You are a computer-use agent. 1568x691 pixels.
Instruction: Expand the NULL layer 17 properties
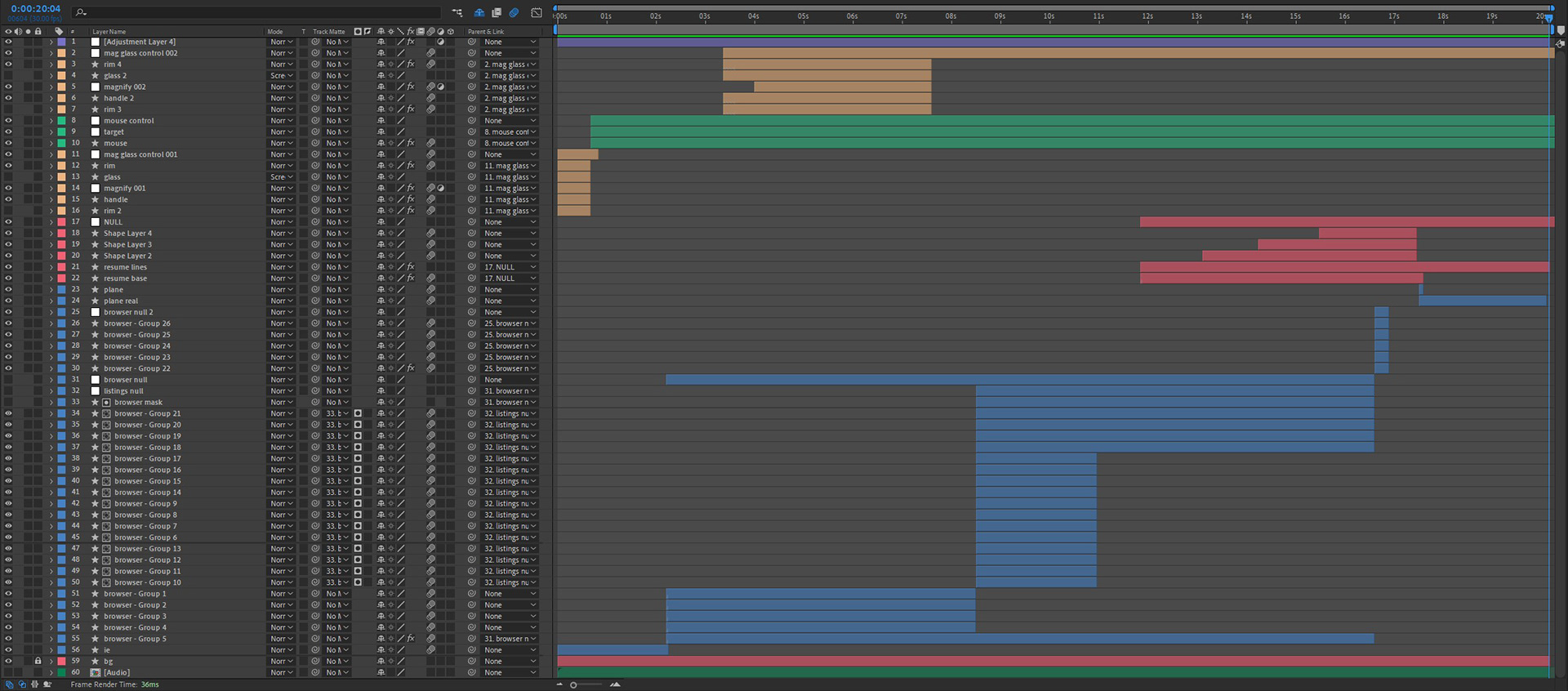pyautogui.click(x=51, y=222)
